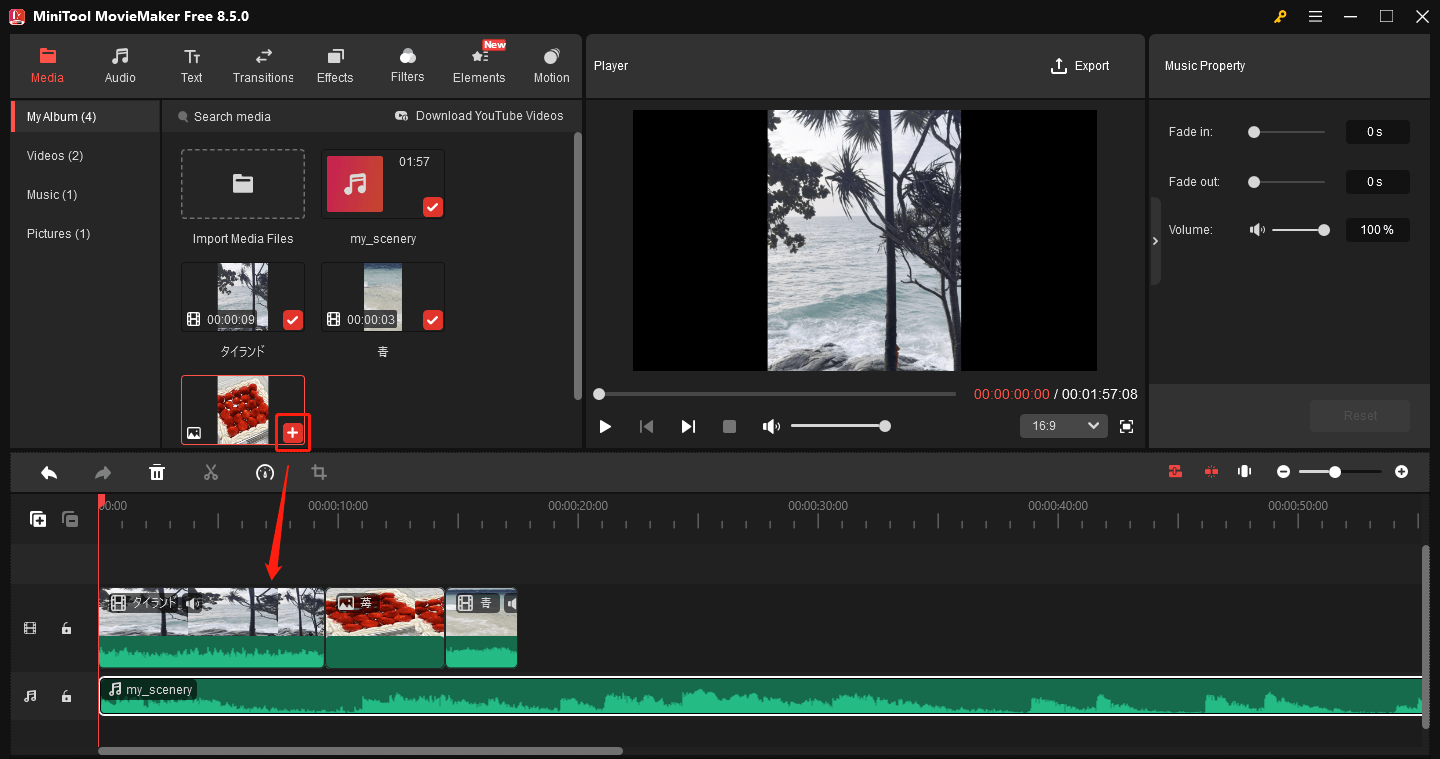Export the current project
This screenshot has height=759, width=1440.
pyautogui.click(x=1080, y=65)
